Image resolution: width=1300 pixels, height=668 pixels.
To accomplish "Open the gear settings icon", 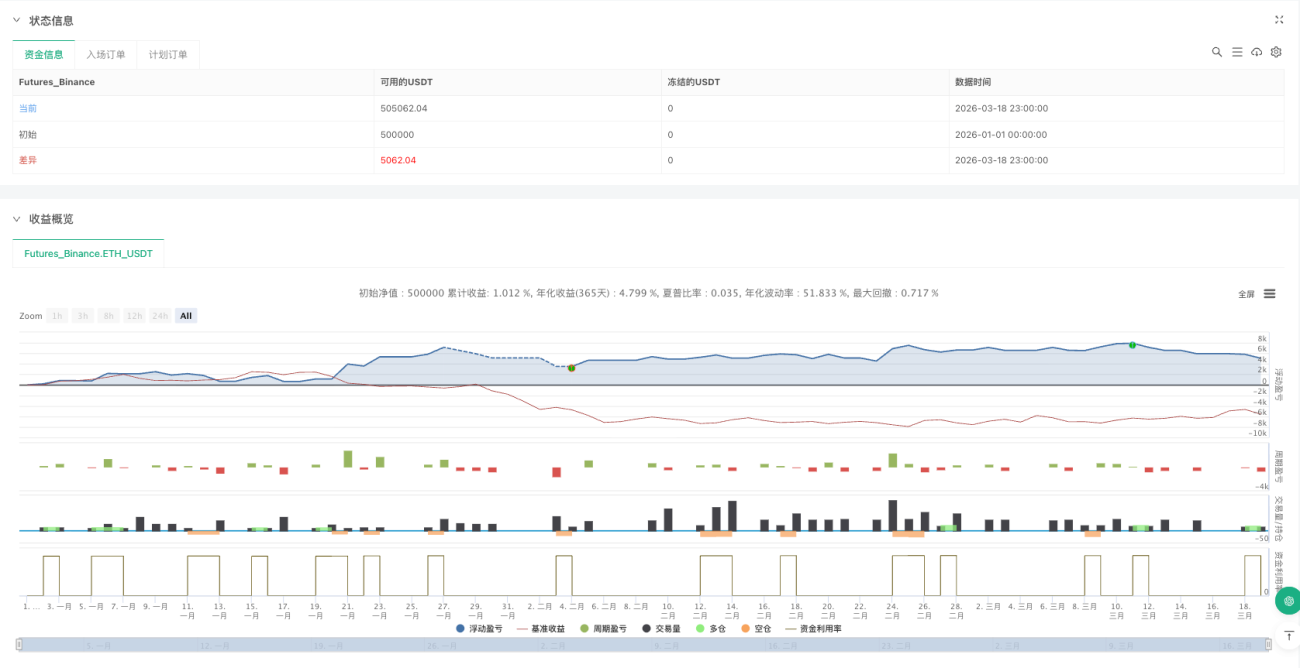I will point(1276,52).
